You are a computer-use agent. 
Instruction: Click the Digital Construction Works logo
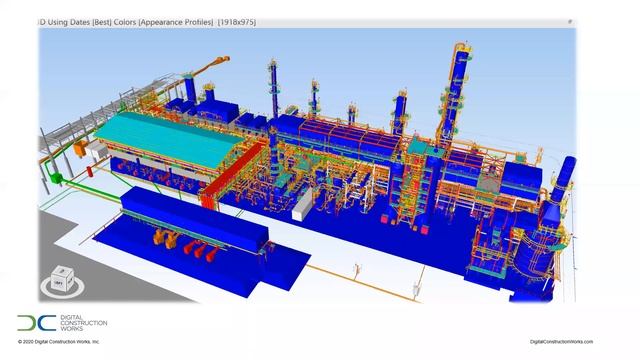coord(62,323)
